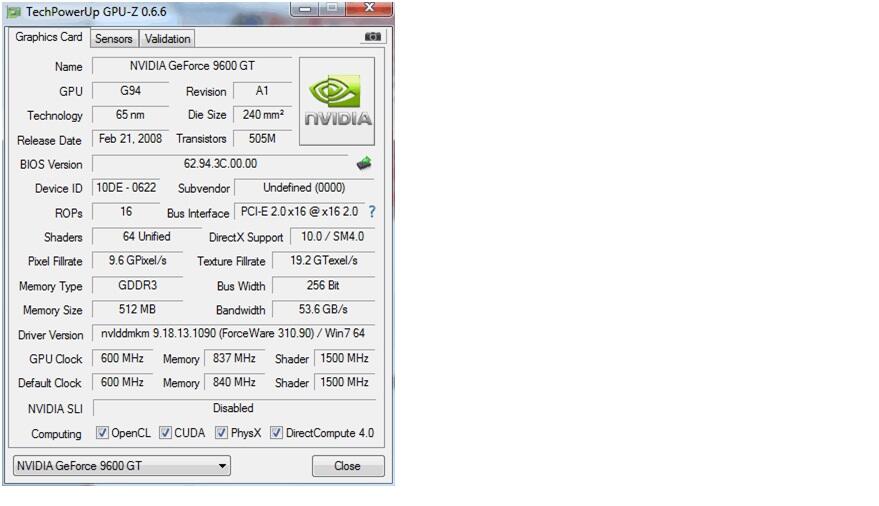The height and width of the screenshot is (506, 879).
Task: Click the Revision field showing A1
Action: (x=262, y=91)
